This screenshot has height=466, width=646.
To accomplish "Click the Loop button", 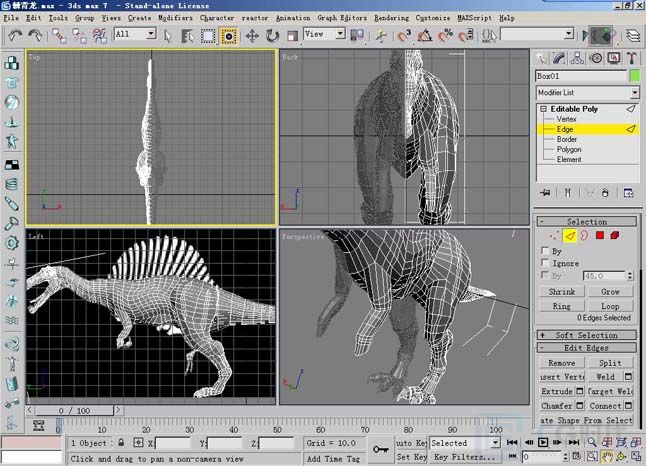I will pyautogui.click(x=610, y=306).
